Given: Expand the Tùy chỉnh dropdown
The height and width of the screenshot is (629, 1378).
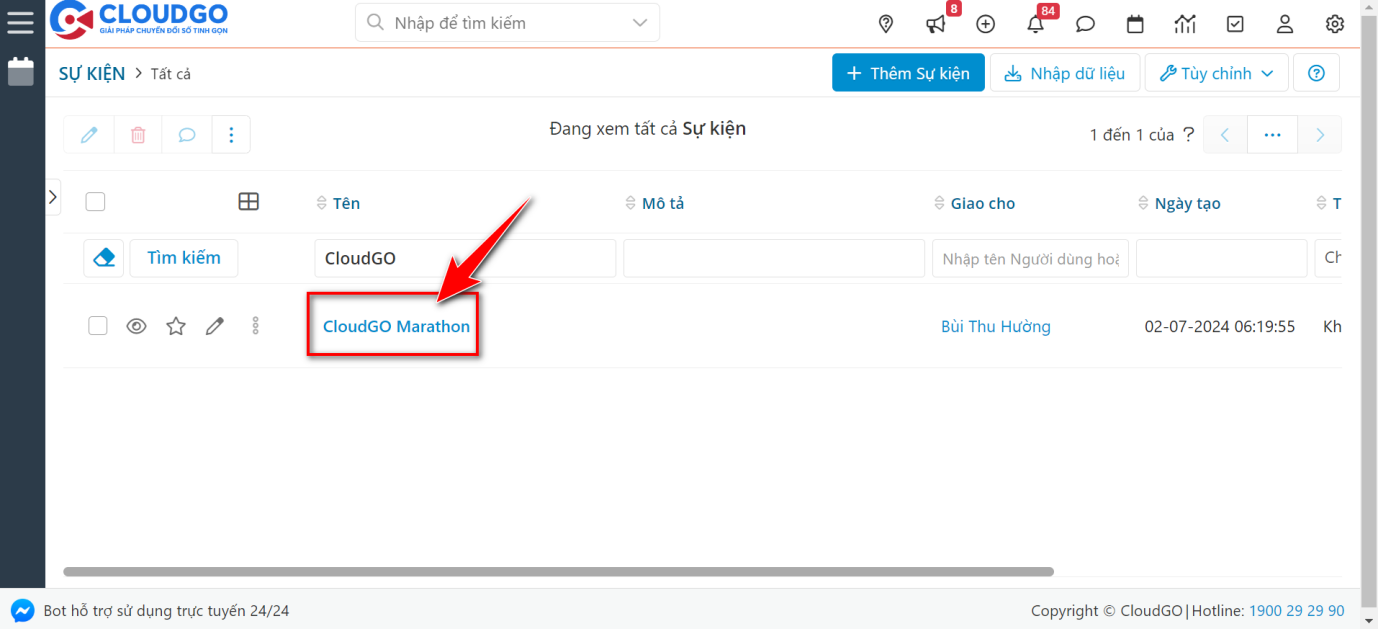Looking at the screenshot, I should pos(1216,73).
